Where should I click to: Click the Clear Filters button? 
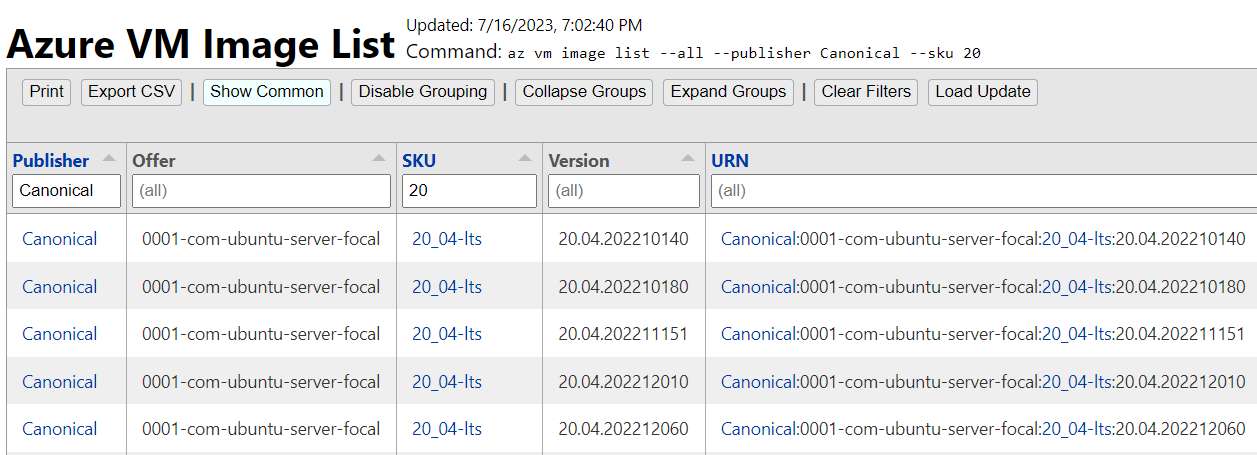pyautogui.click(x=866, y=92)
